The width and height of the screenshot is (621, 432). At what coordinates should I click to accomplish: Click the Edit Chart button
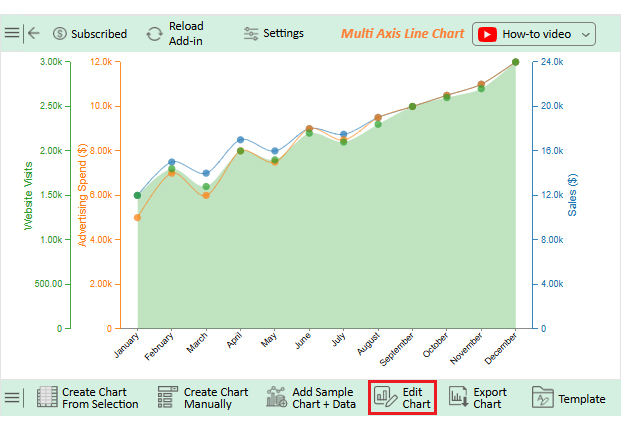(403, 398)
